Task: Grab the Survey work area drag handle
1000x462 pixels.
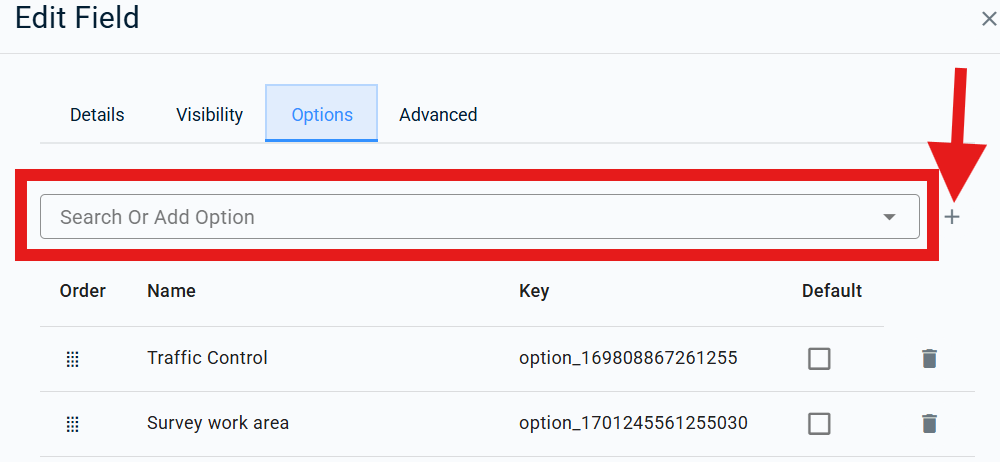Action: (x=72, y=424)
